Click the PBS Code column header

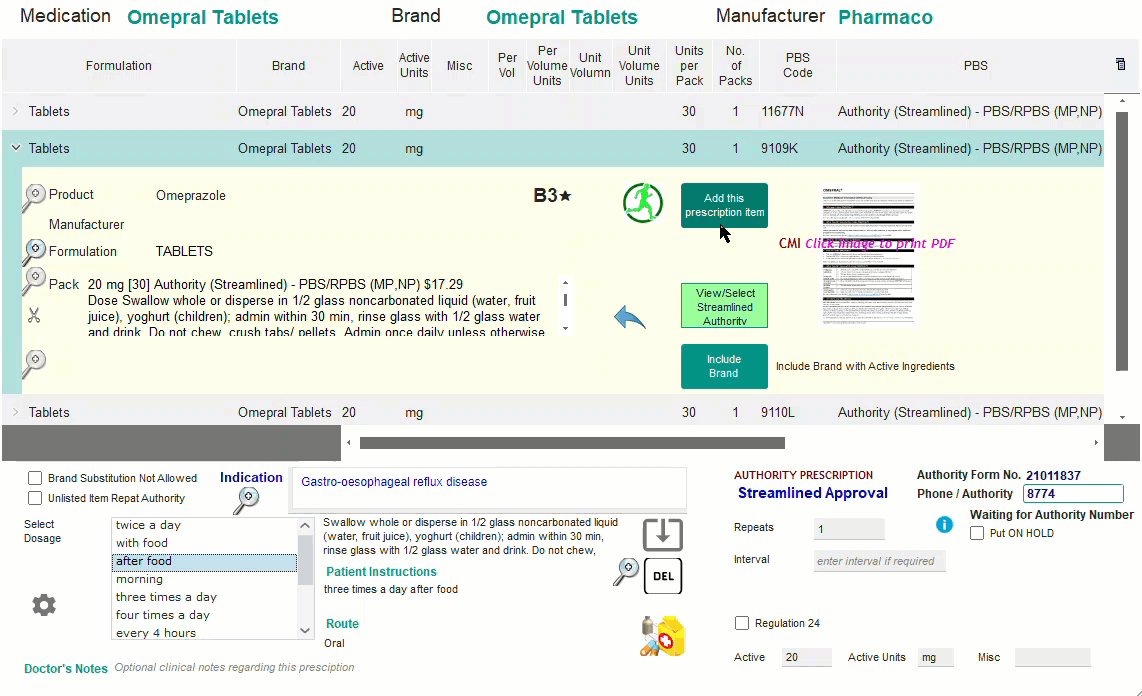tap(798, 66)
